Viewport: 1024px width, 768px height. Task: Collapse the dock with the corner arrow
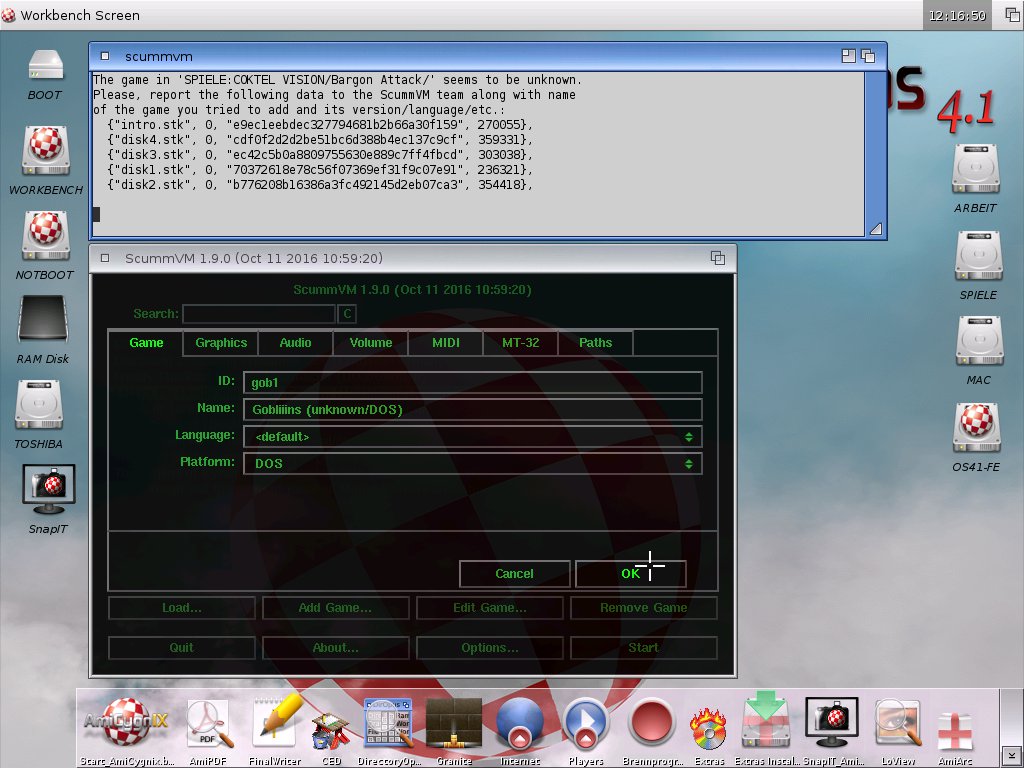click(1012, 756)
